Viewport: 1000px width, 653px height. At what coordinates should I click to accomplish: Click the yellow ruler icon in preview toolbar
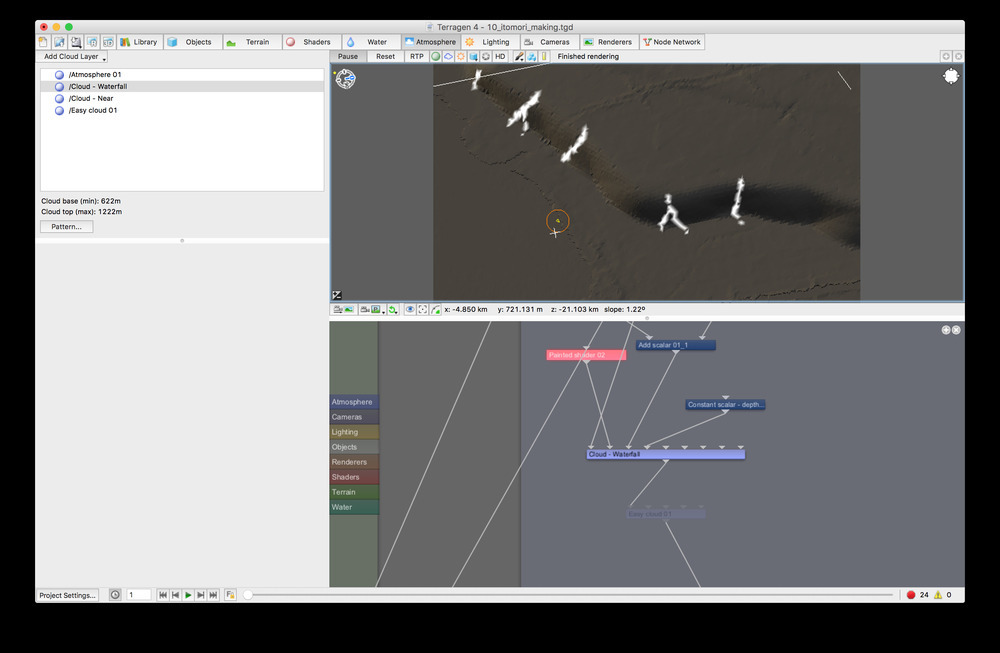click(x=544, y=57)
